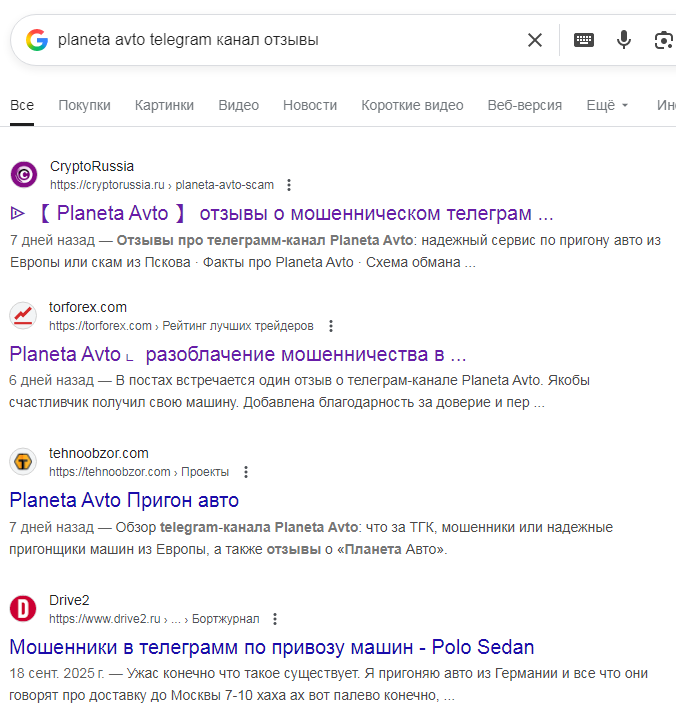This screenshot has width=676, height=713.
Task: Open more options for torforex.com result
Action: 331,326
